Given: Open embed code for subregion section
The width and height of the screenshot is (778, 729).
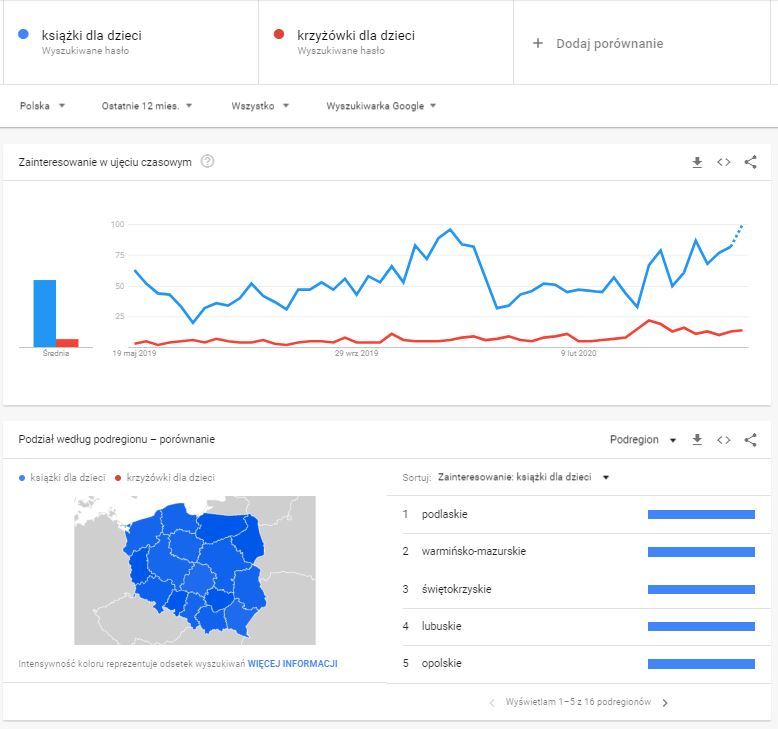Looking at the screenshot, I should 724,439.
